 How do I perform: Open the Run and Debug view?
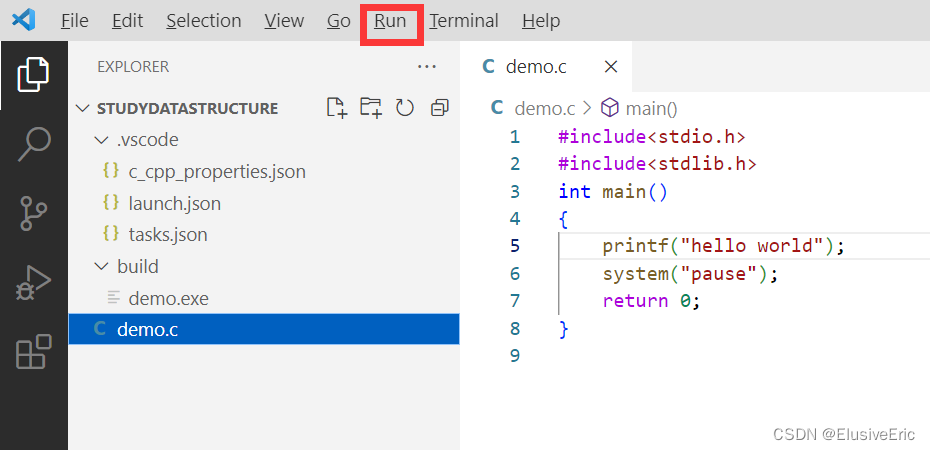pos(34,283)
